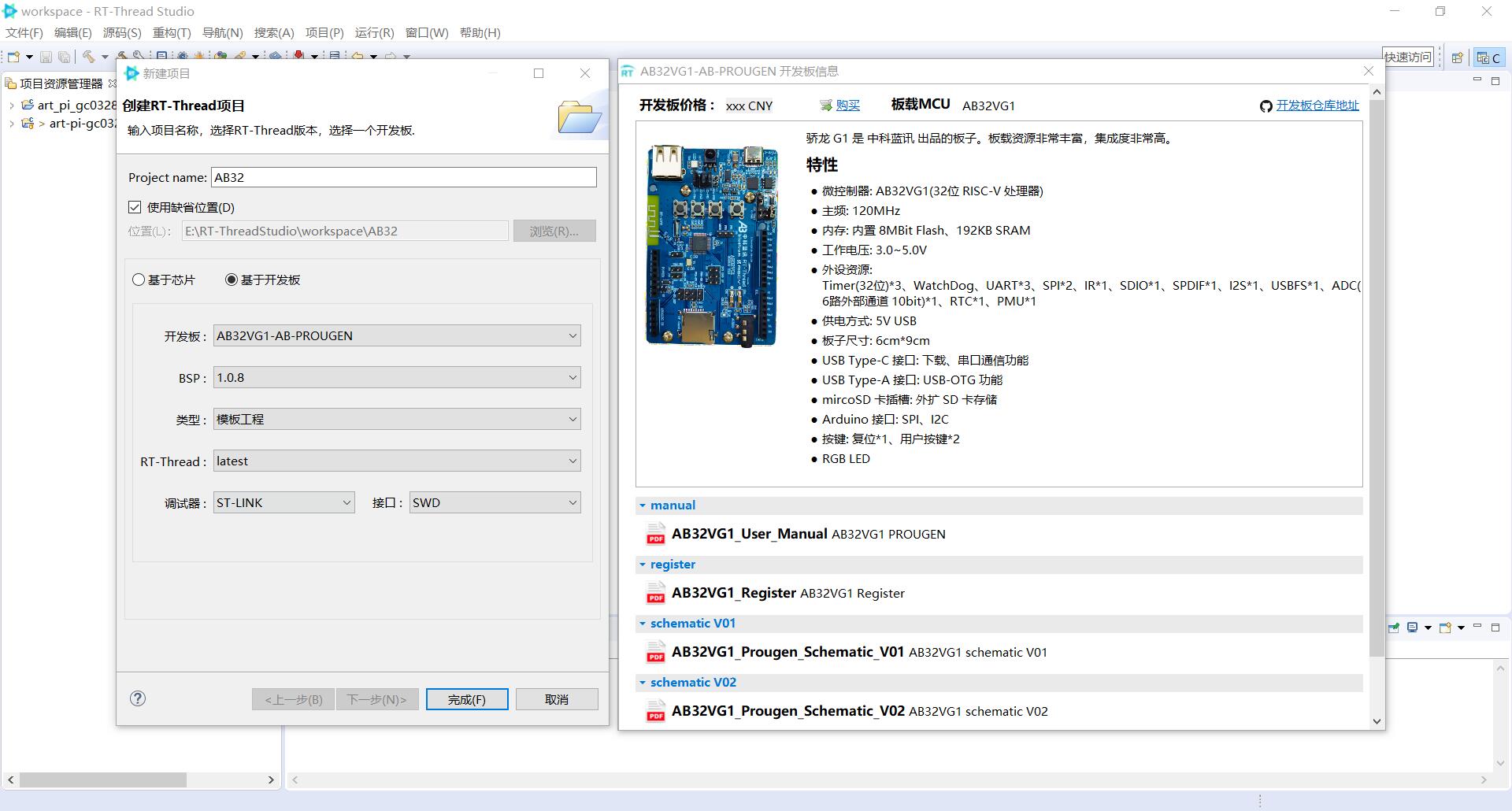The height and width of the screenshot is (811, 1512).
Task: Open the New wizard dropdown arrow
Action: 29,57
